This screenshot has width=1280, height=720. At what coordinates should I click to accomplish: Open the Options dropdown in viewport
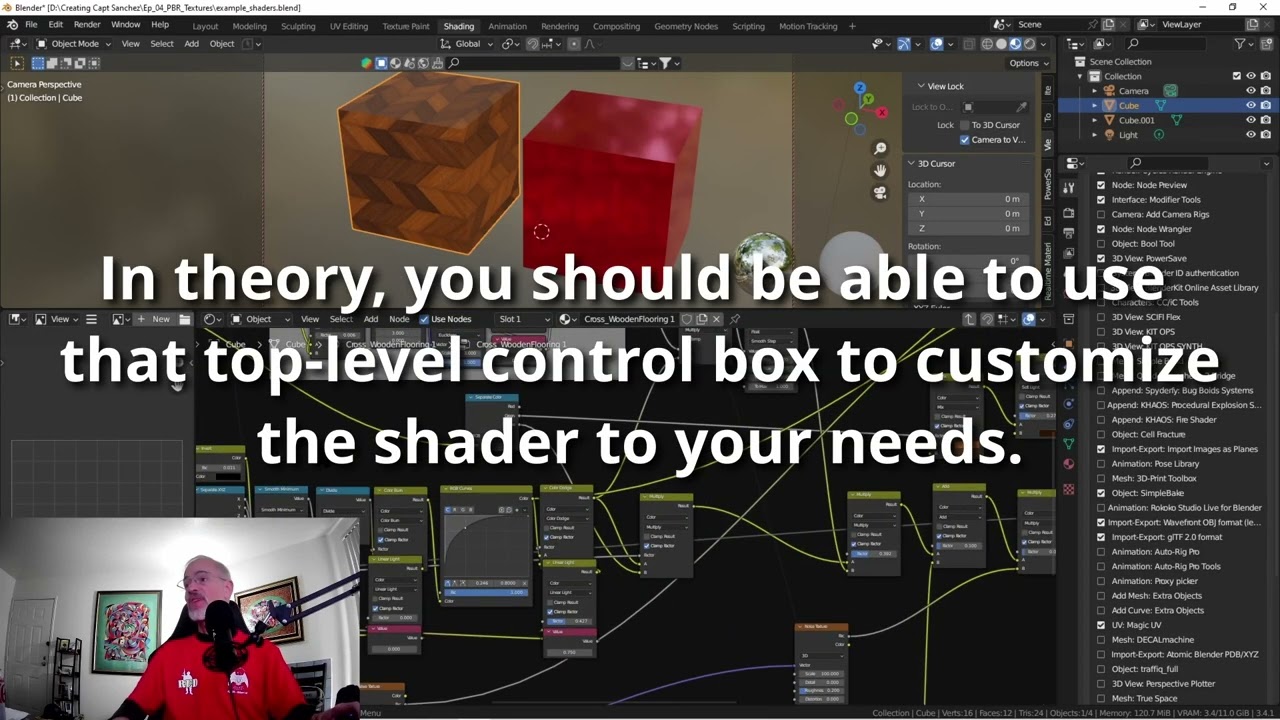(1027, 63)
